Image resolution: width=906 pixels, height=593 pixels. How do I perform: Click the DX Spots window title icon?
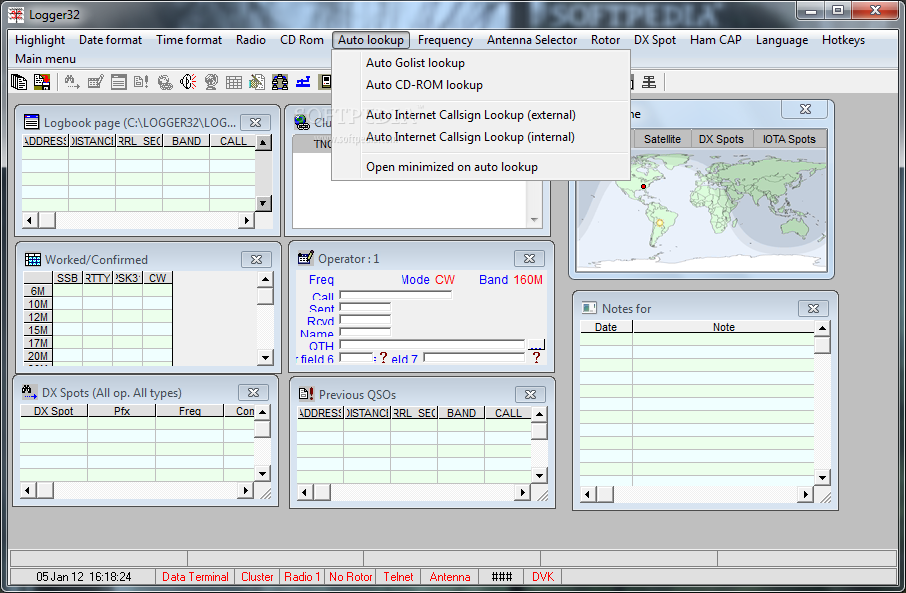click(29, 392)
